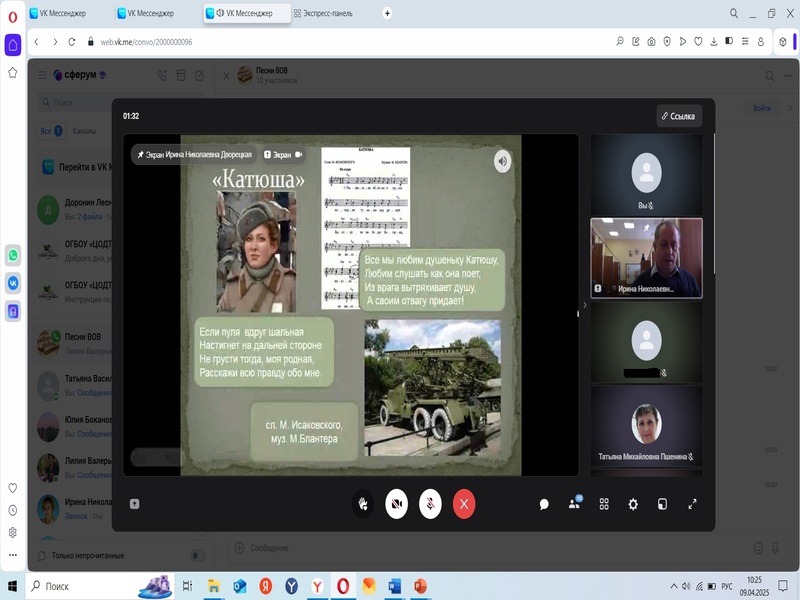
Task: Unmute the microphone in call controls
Action: pyautogui.click(x=430, y=504)
